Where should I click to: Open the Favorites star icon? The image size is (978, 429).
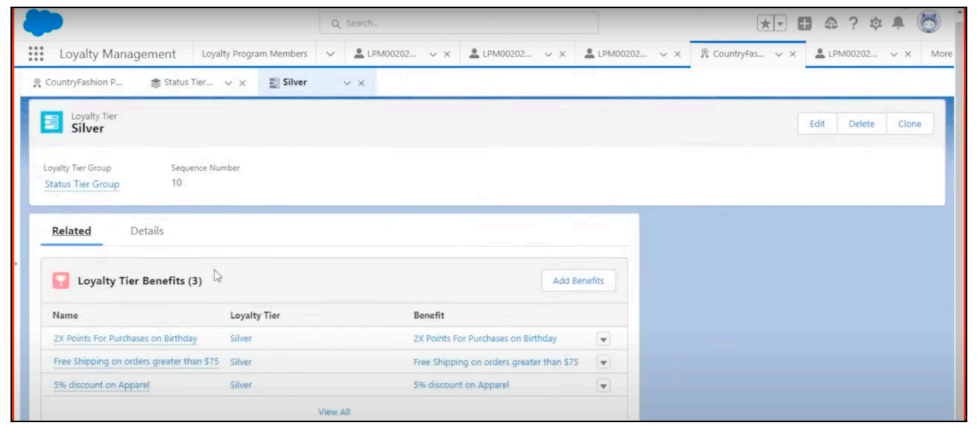(765, 23)
